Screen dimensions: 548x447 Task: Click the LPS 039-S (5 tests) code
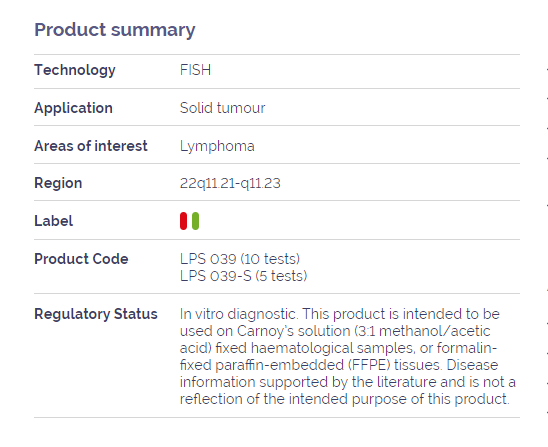tap(244, 276)
